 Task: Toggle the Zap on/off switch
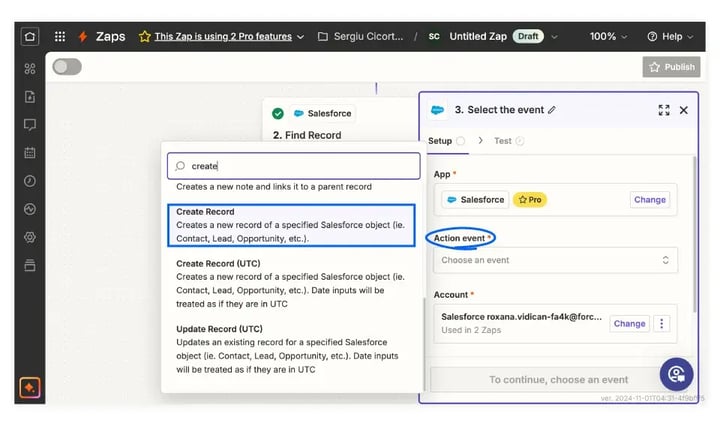click(67, 67)
